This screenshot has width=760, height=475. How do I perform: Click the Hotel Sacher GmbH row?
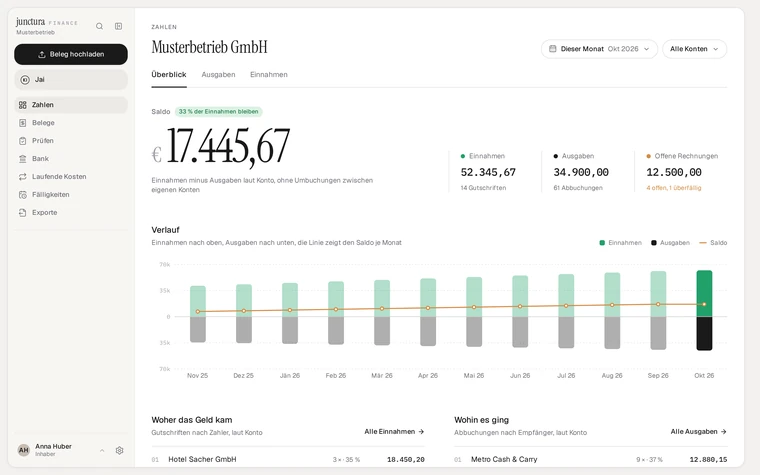pyautogui.click(x=288, y=459)
